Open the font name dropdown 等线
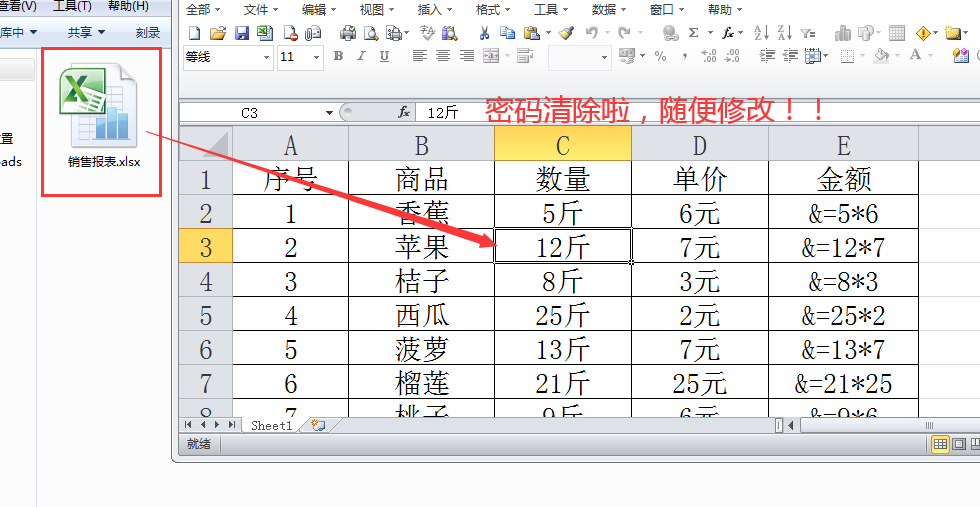 pos(267,58)
